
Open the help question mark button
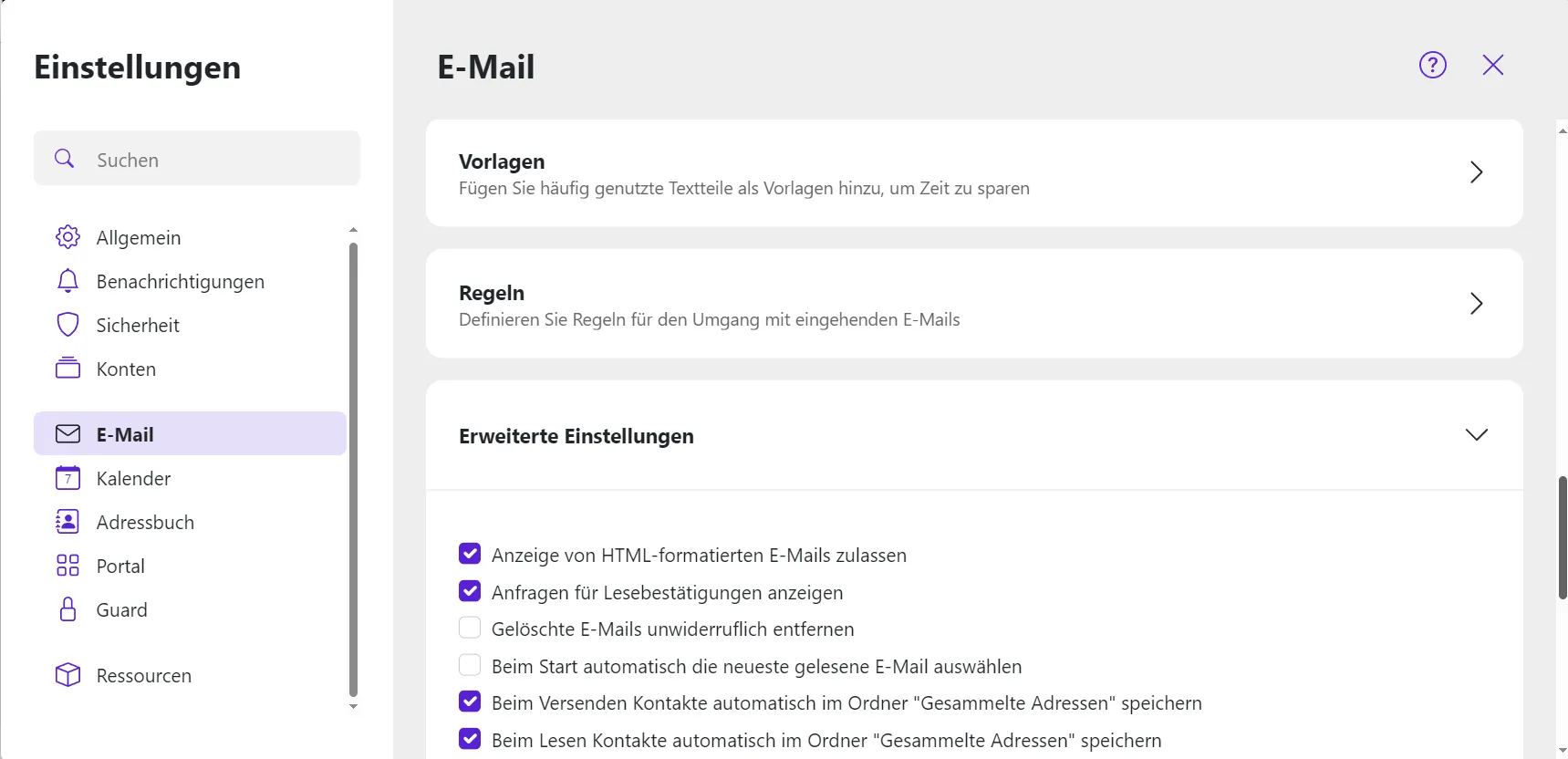click(1432, 65)
